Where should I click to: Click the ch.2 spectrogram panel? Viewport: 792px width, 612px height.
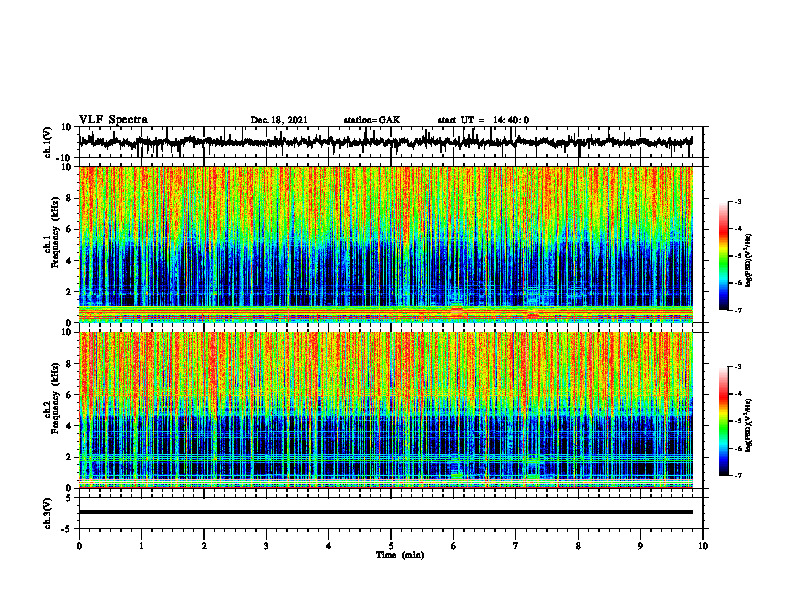click(386, 410)
